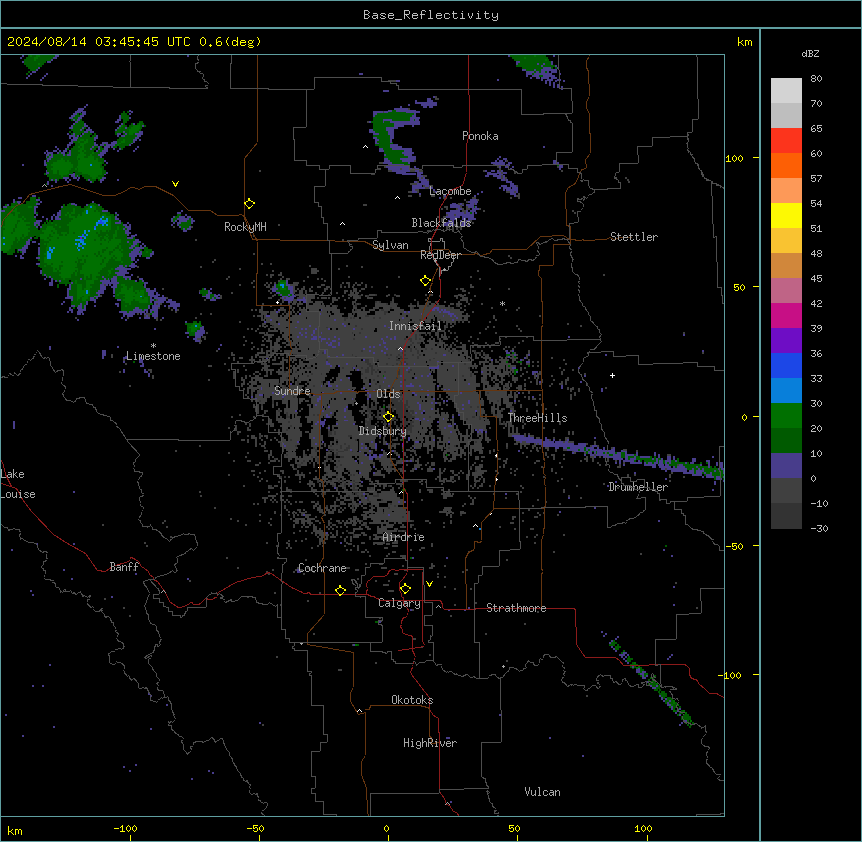Click the Olds city label

388,394
